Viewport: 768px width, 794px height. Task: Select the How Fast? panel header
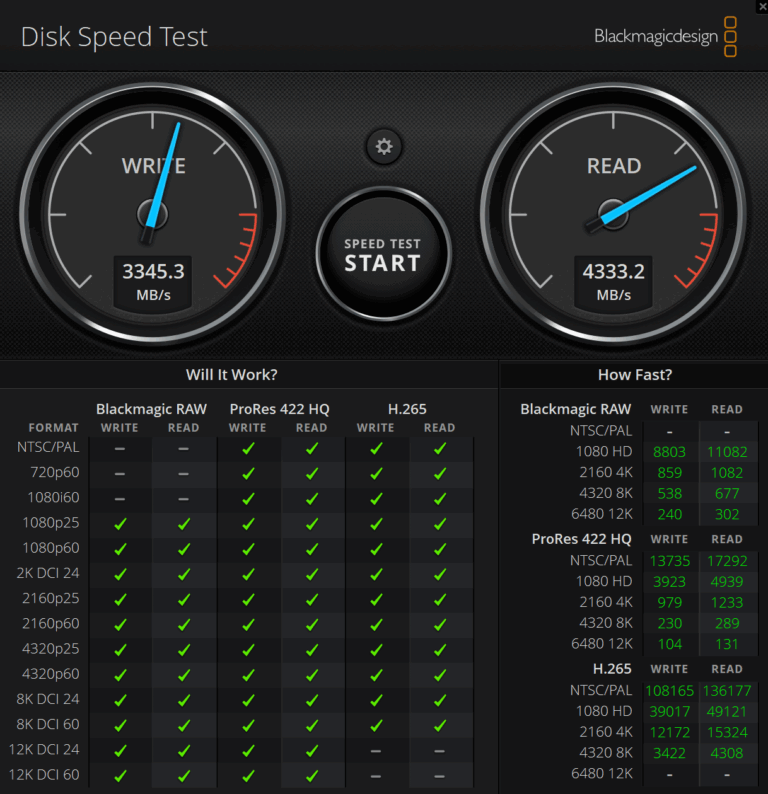635,375
